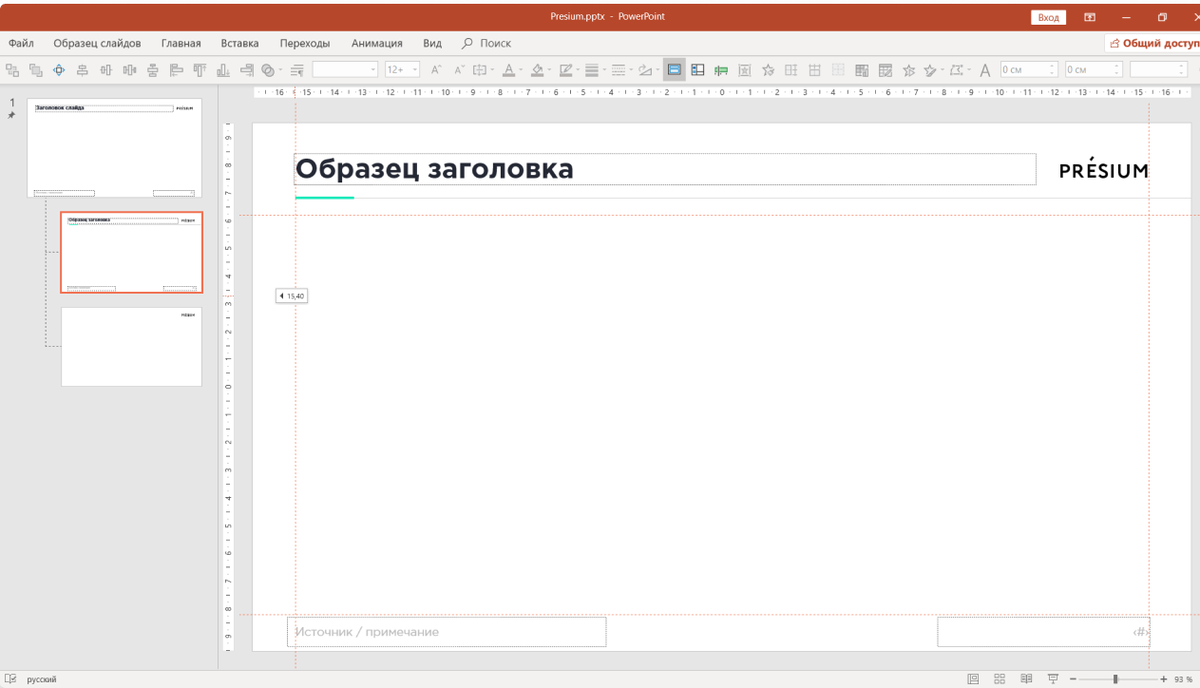Click the Вход sign-in button

[1048, 17]
